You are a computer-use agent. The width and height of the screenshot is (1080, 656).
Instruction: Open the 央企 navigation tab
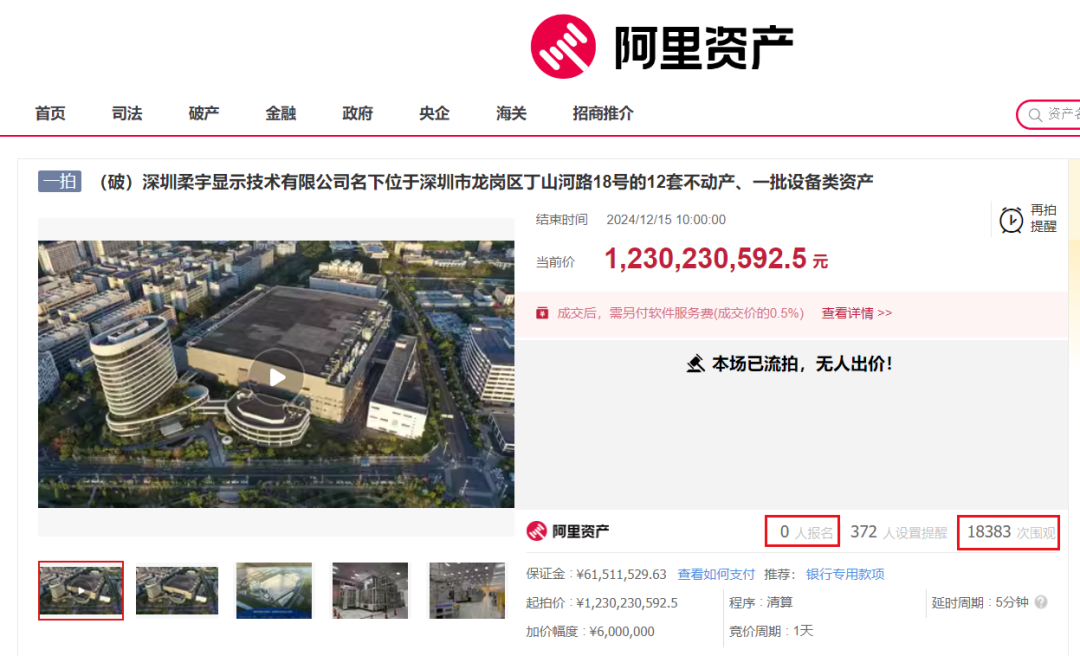point(435,114)
